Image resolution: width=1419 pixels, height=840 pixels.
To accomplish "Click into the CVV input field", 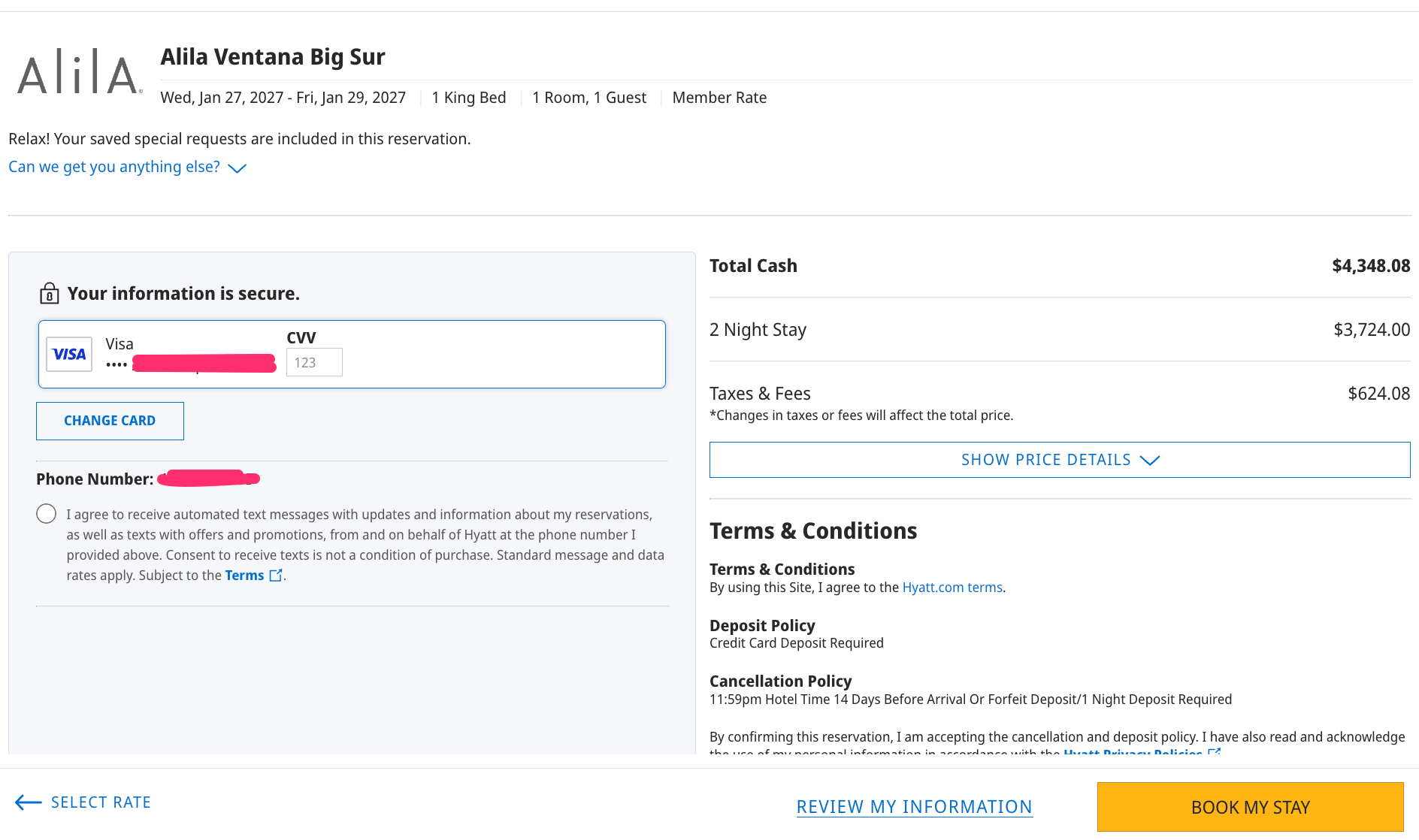I will click(x=314, y=362).
